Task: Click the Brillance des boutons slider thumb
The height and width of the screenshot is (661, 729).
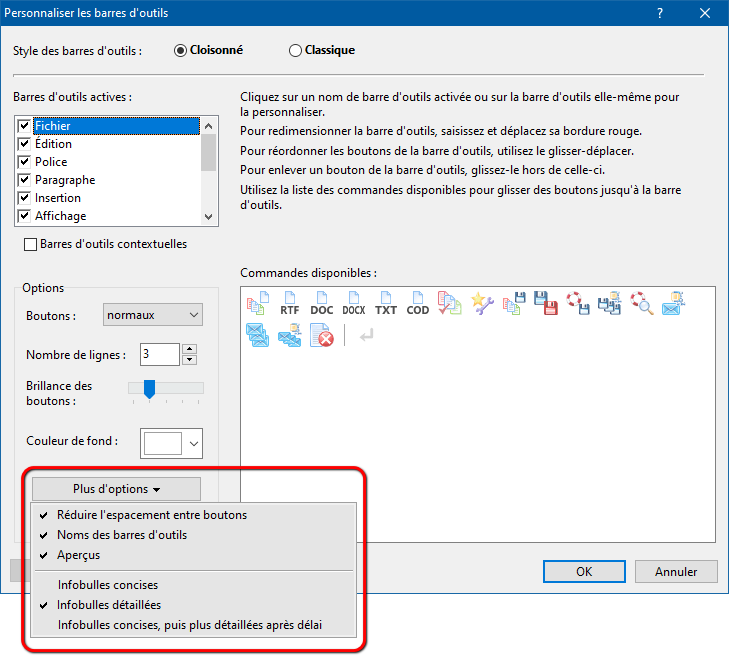Action: click(x=149, y=389)
